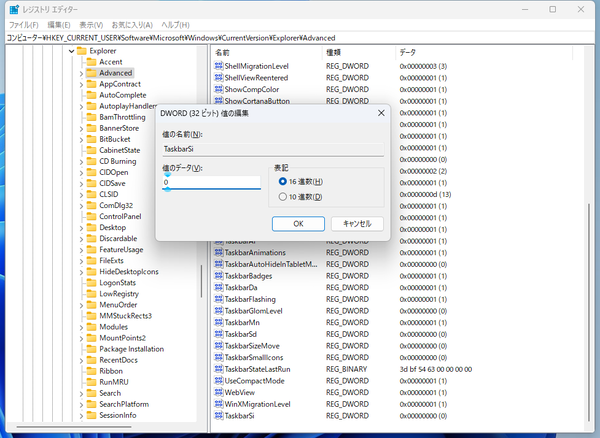This screenshot has width=600, height=438.
Task: Open the 表示(V) menu
Action: (x=91, y=25)
